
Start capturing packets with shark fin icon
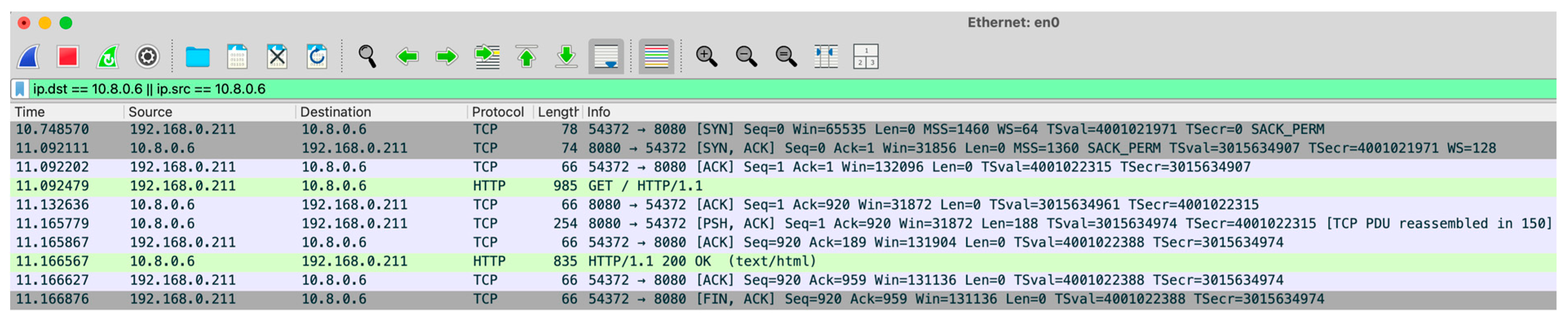[29, 57]
